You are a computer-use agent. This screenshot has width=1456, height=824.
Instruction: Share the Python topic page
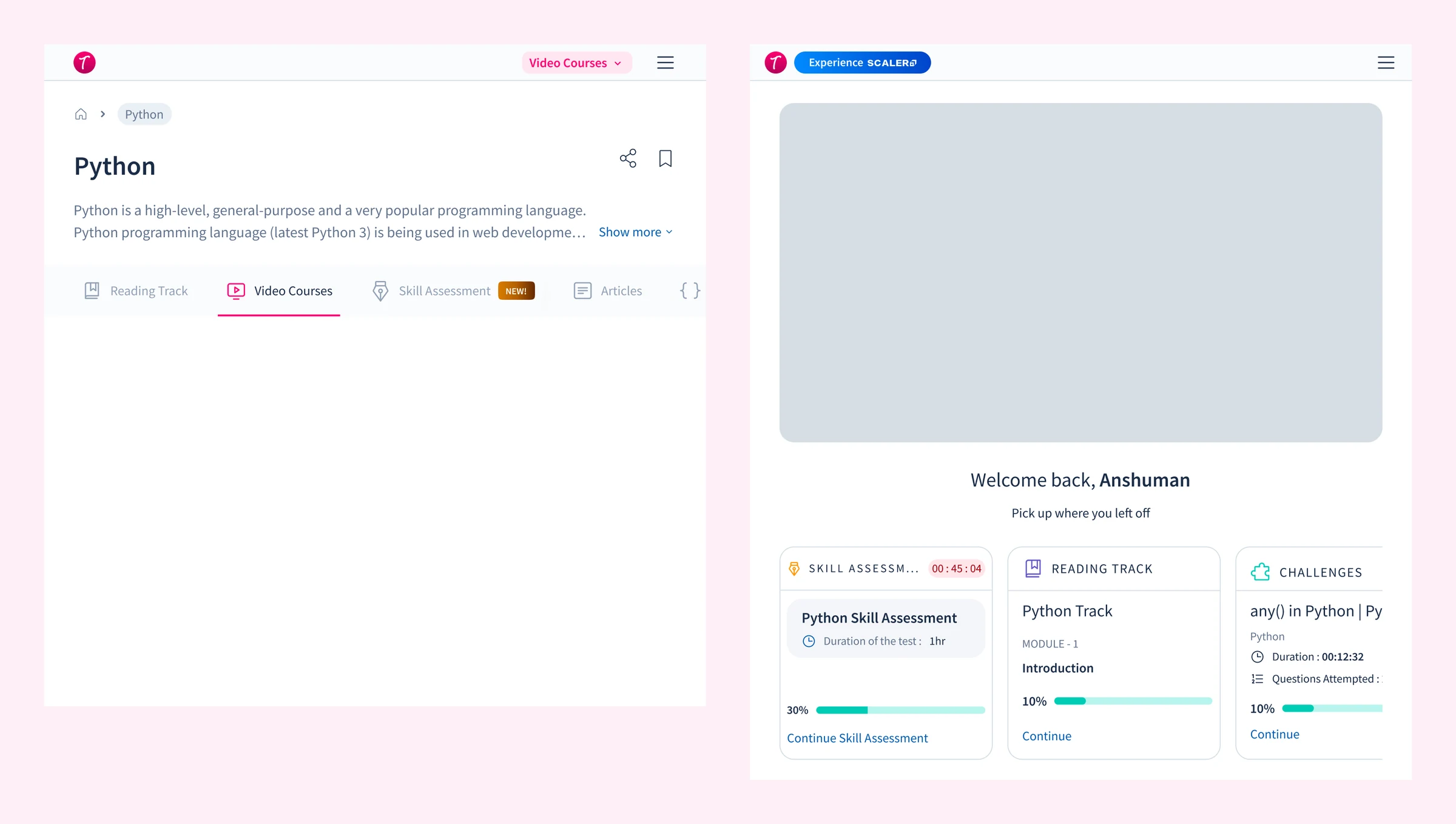(x=628, y=158)
